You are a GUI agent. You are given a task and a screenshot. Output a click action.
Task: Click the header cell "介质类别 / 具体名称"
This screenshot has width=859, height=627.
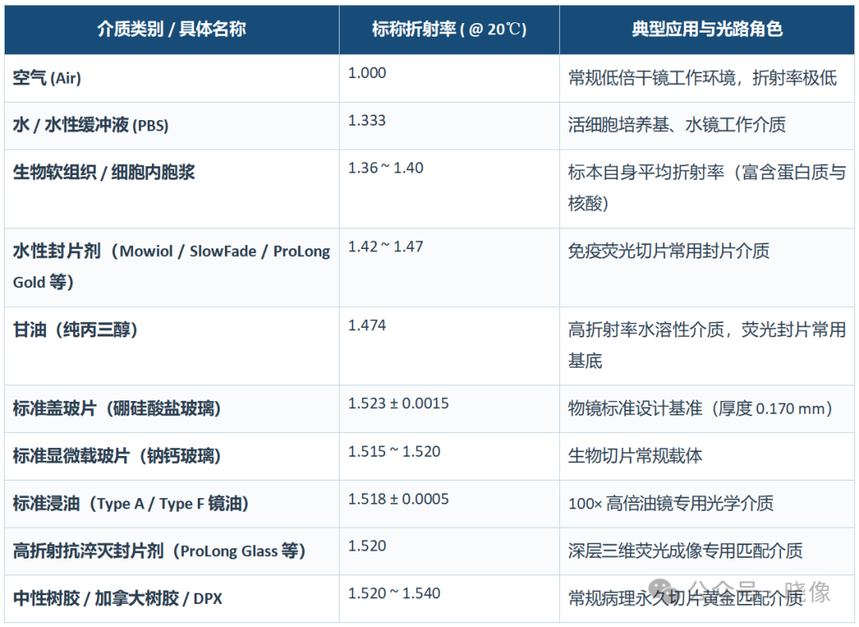[x=171, y=29]
